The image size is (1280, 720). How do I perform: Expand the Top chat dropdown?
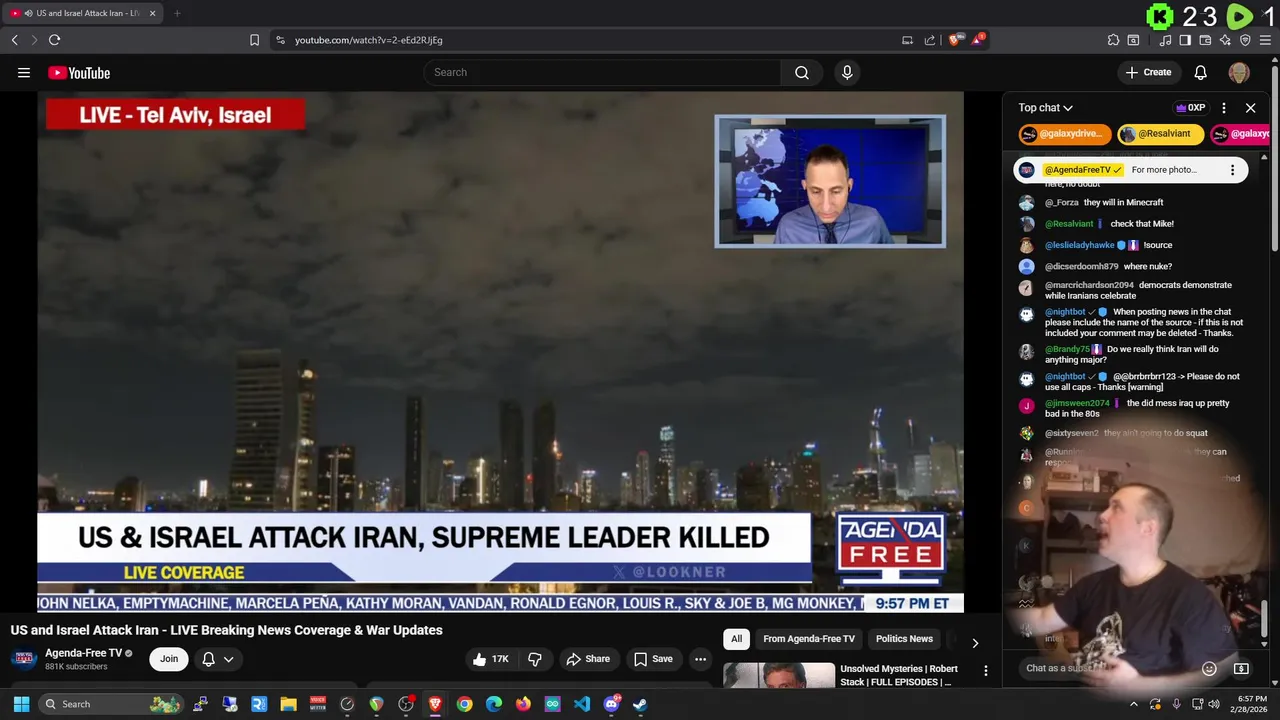click(x=1045, y=108)
